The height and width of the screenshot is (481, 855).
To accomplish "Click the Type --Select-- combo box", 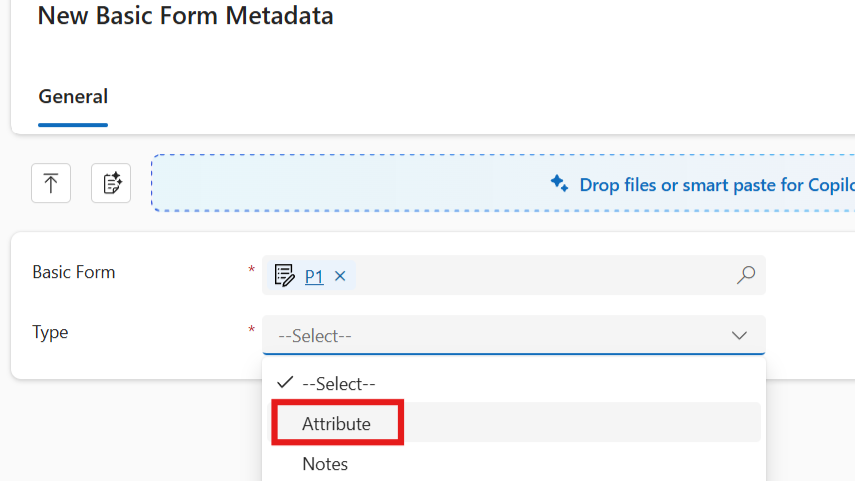I will click(x=500, y=336).
